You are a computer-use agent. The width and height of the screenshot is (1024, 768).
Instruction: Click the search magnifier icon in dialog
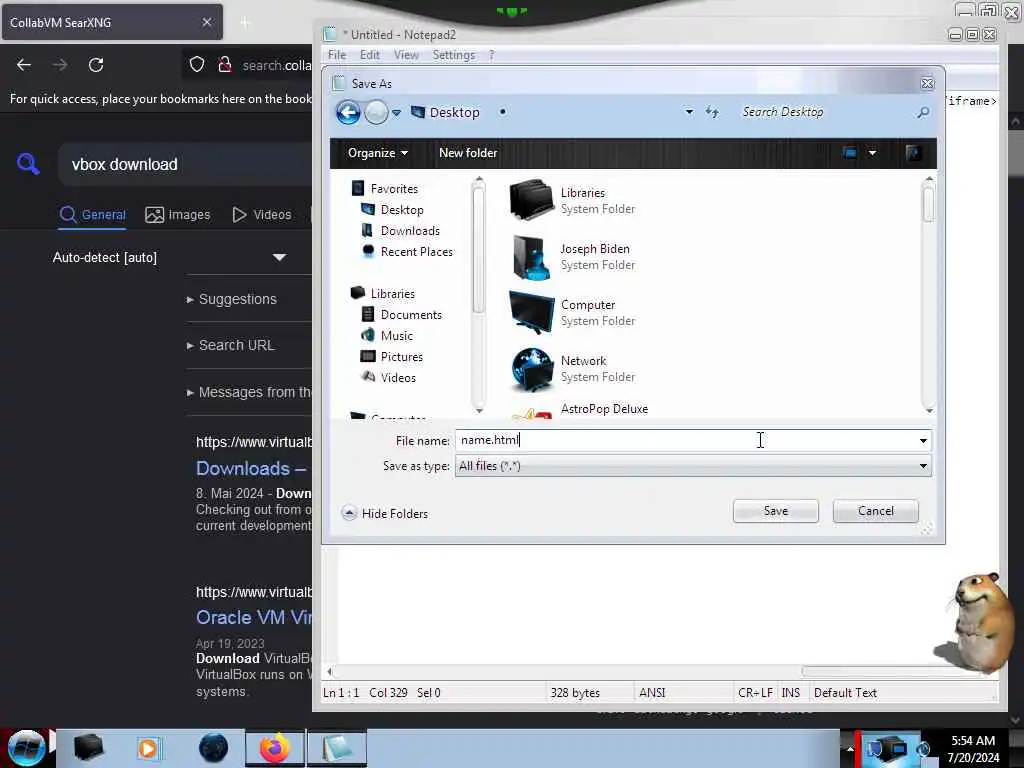coord(923,112)
